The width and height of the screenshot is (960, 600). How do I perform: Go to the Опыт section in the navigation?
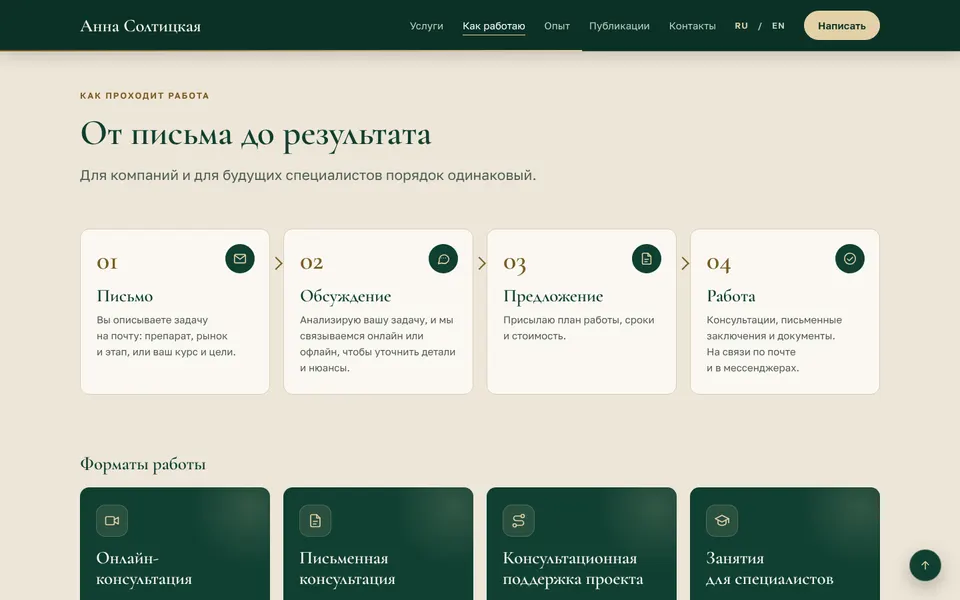(557, 26)
